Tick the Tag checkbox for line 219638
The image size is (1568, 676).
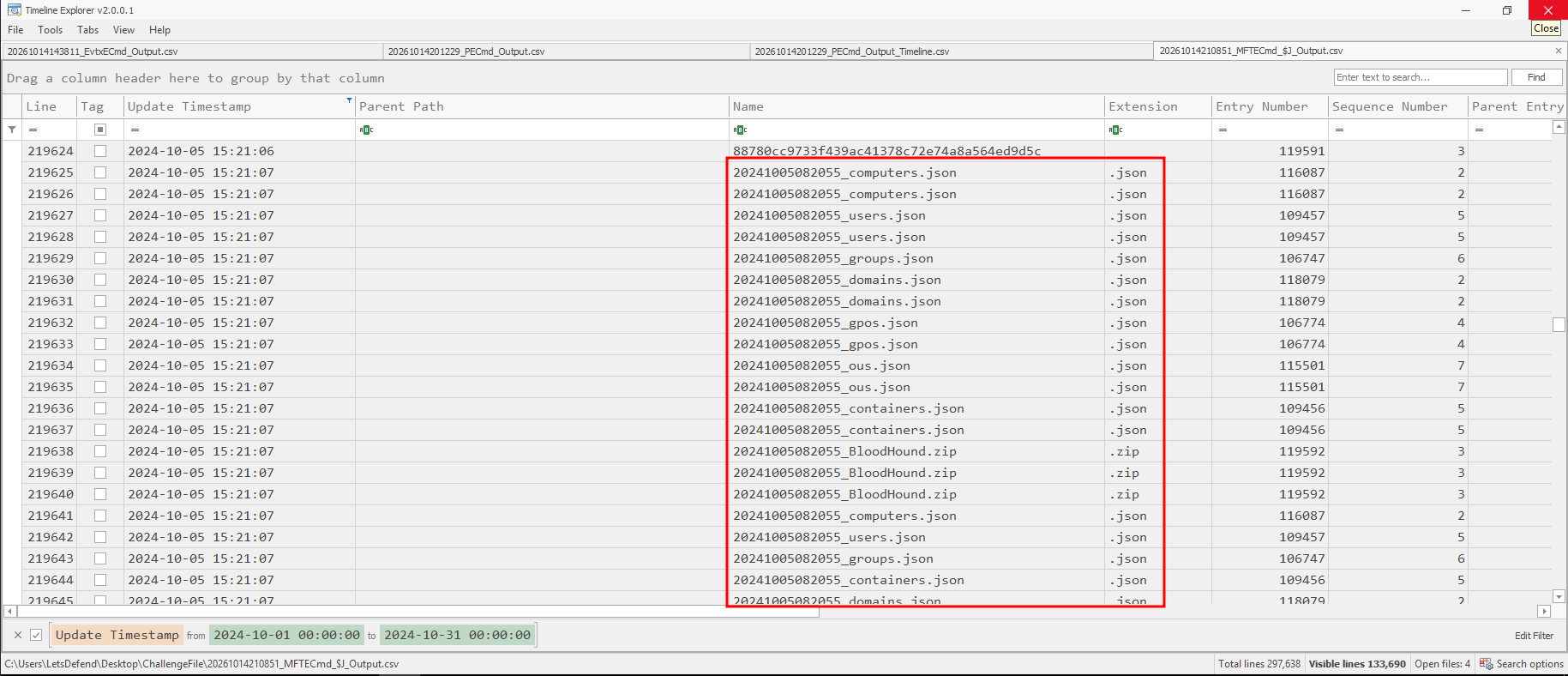tap(100, 451)
